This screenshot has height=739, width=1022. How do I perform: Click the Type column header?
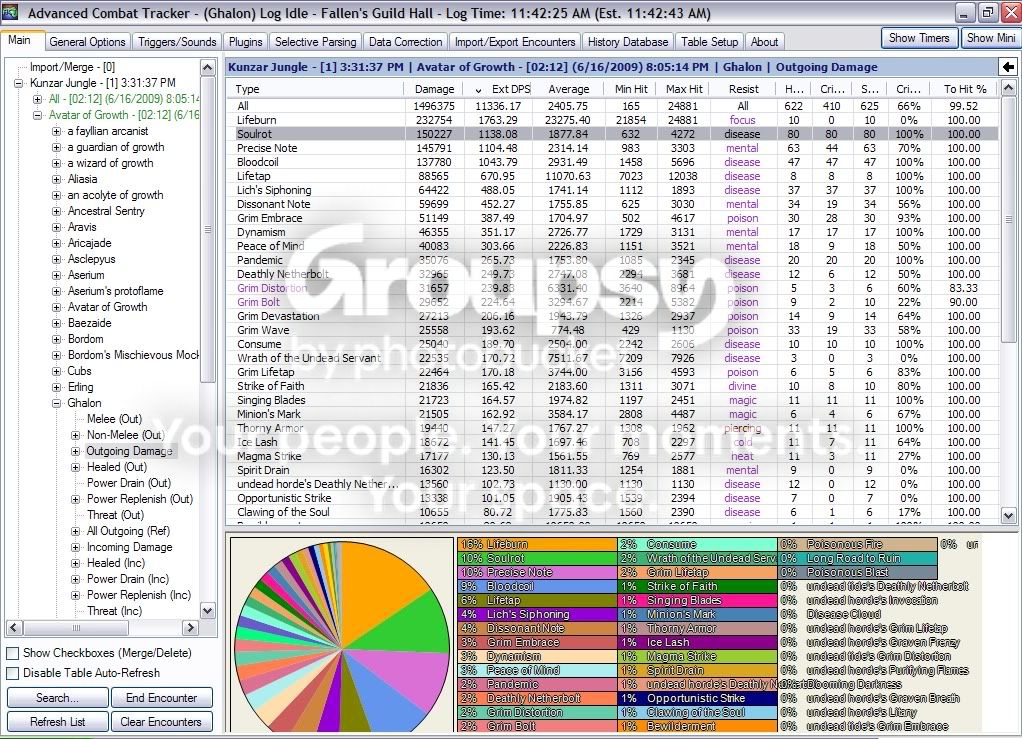315,89
